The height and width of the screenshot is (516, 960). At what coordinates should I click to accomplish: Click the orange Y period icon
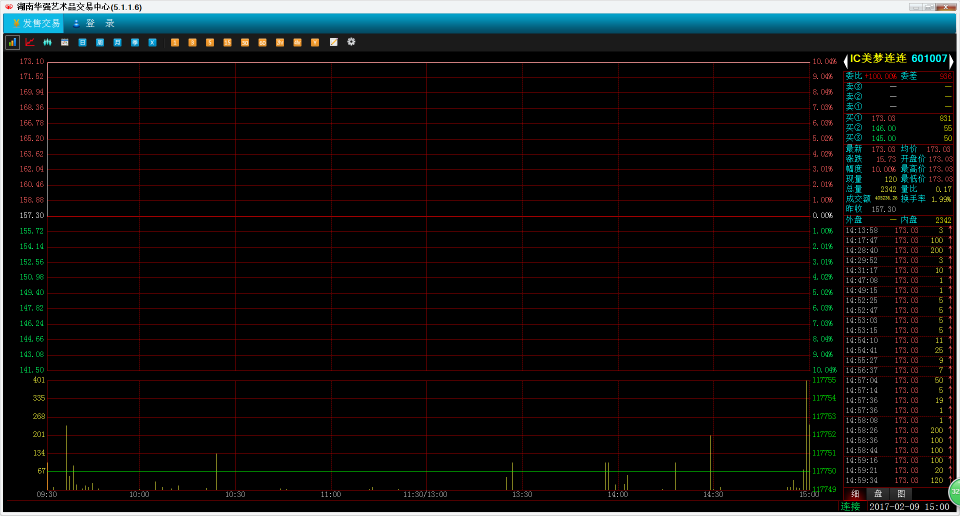tap(315, 42)
